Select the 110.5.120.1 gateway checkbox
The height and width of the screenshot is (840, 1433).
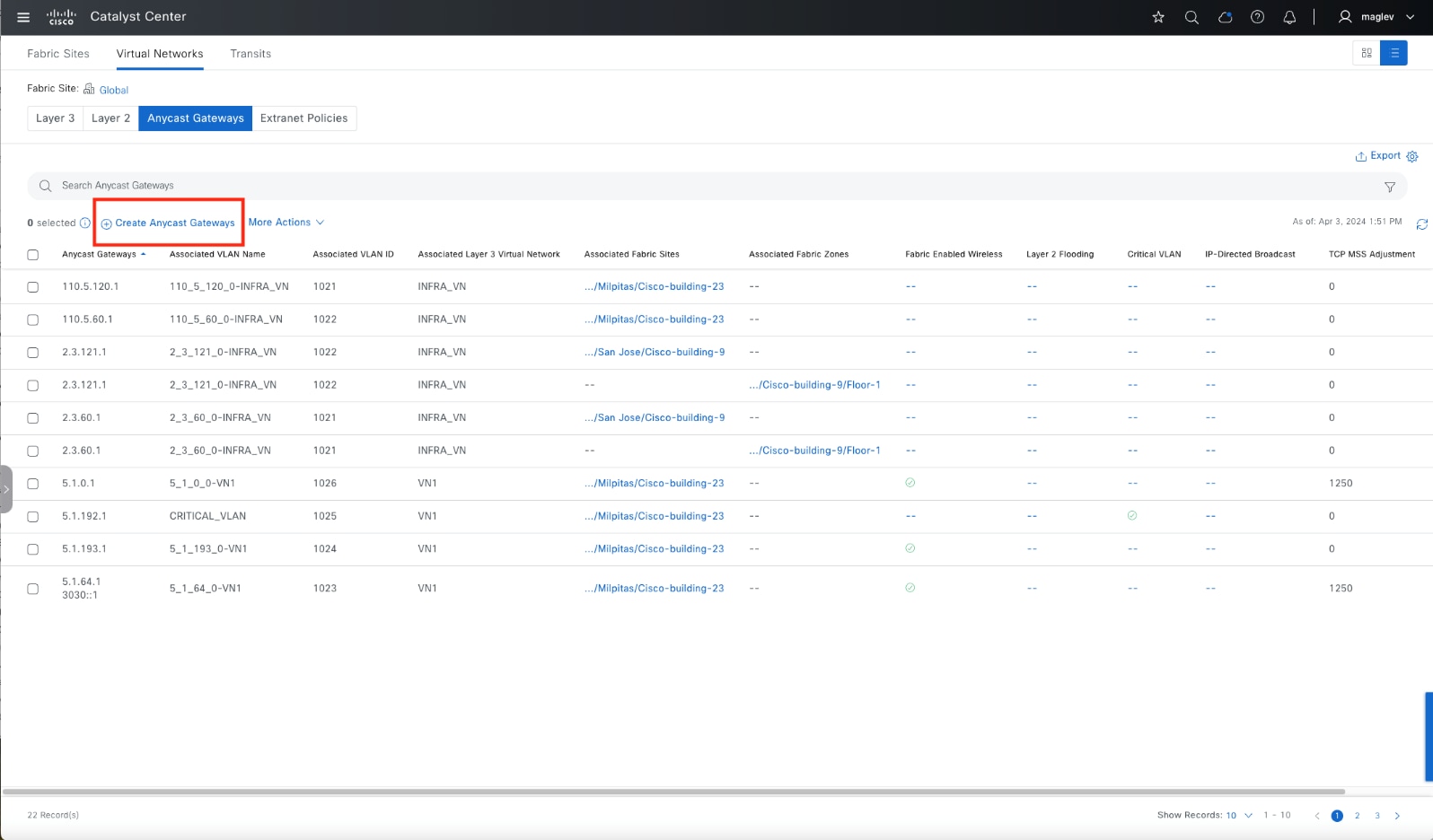(33, 287)
